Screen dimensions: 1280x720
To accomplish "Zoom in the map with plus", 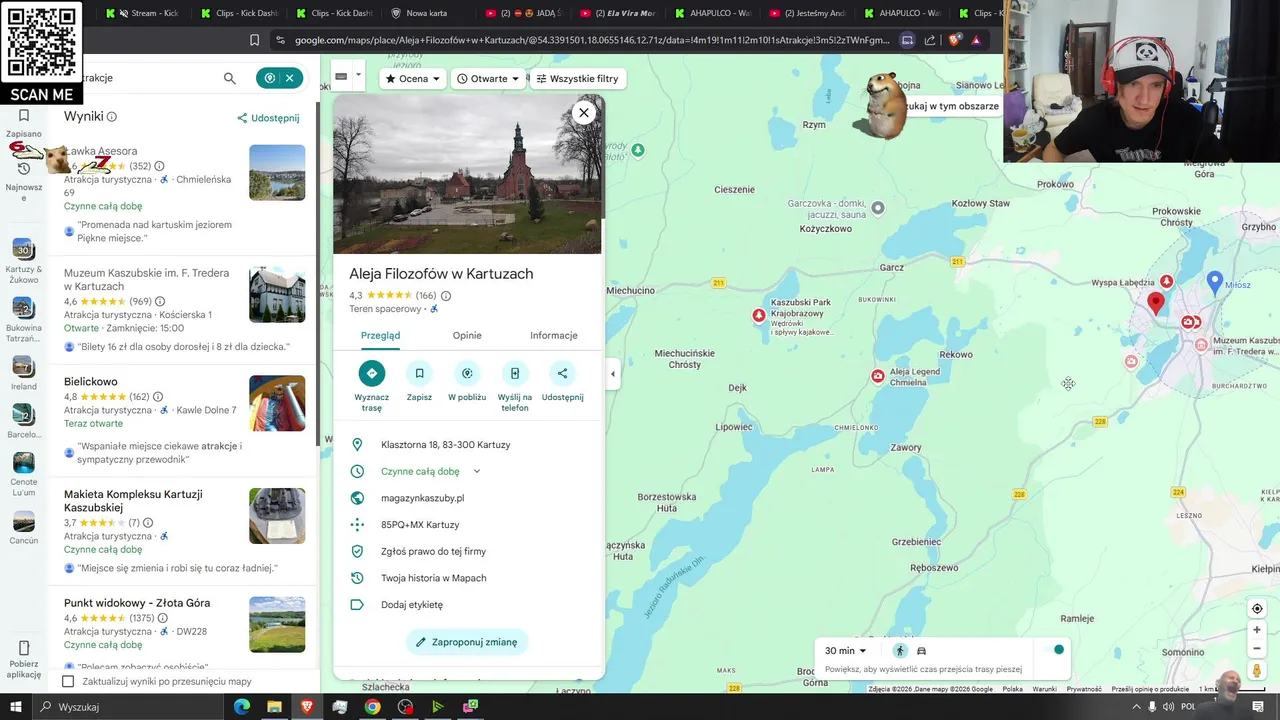I will (1257, 630).
